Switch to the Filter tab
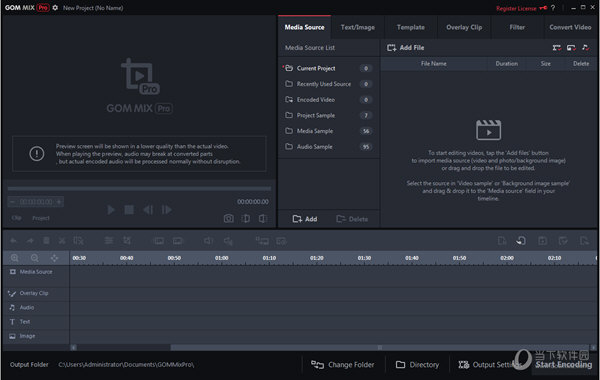600x380 pixels. coord(517,27)
